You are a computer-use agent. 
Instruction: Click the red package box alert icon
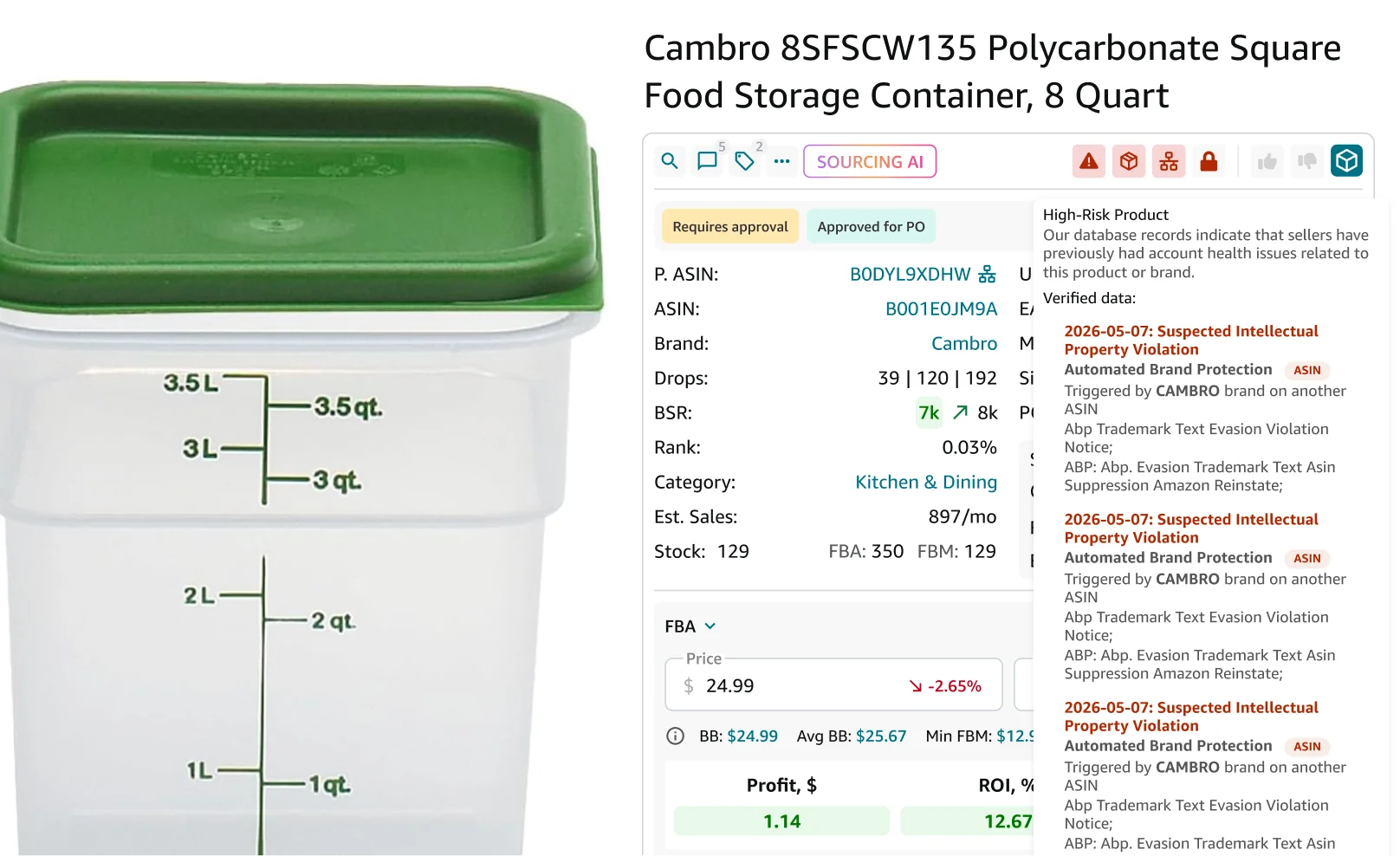click(x=1129, y=161)
